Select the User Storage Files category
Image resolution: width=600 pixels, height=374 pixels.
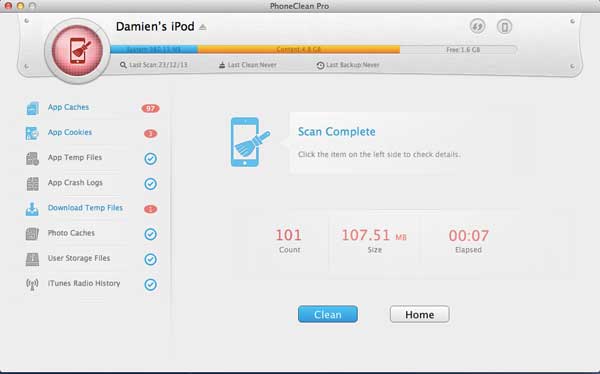point(79,258)
